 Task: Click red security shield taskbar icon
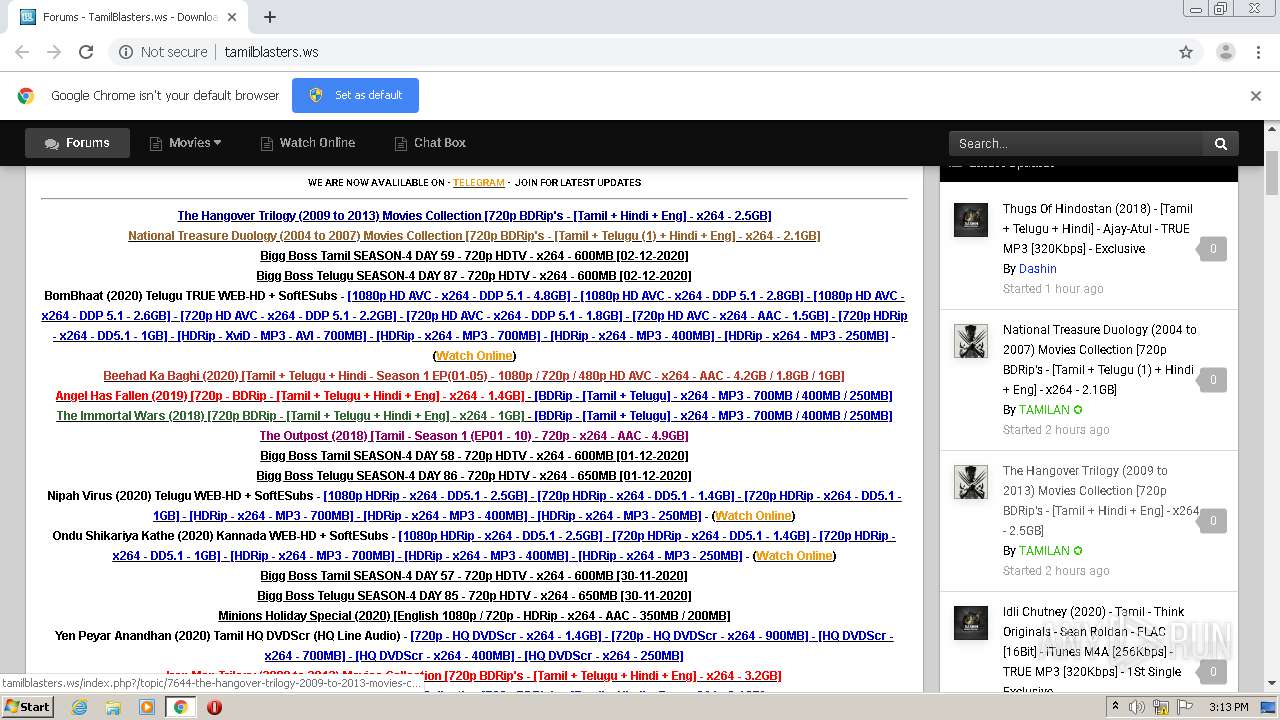pyautogui.click(x=214, y=707)
